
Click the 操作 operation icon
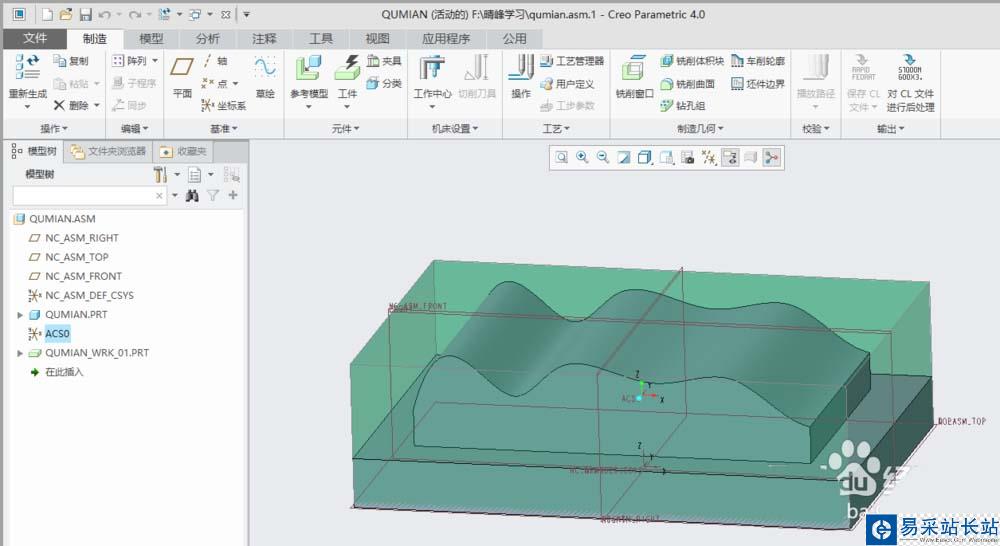(521, 68)
